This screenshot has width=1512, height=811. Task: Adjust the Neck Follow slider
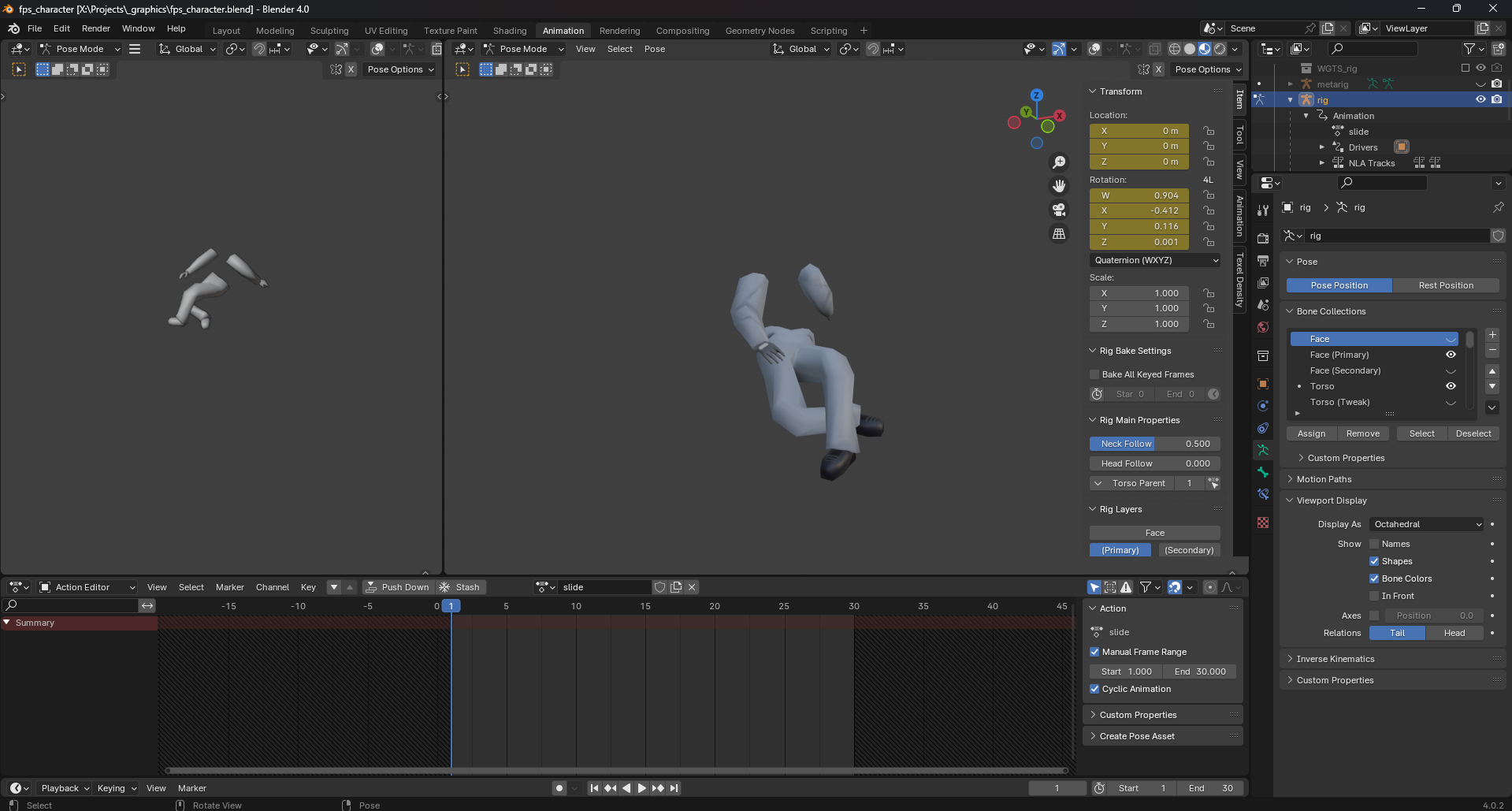tap(1154, 444)
